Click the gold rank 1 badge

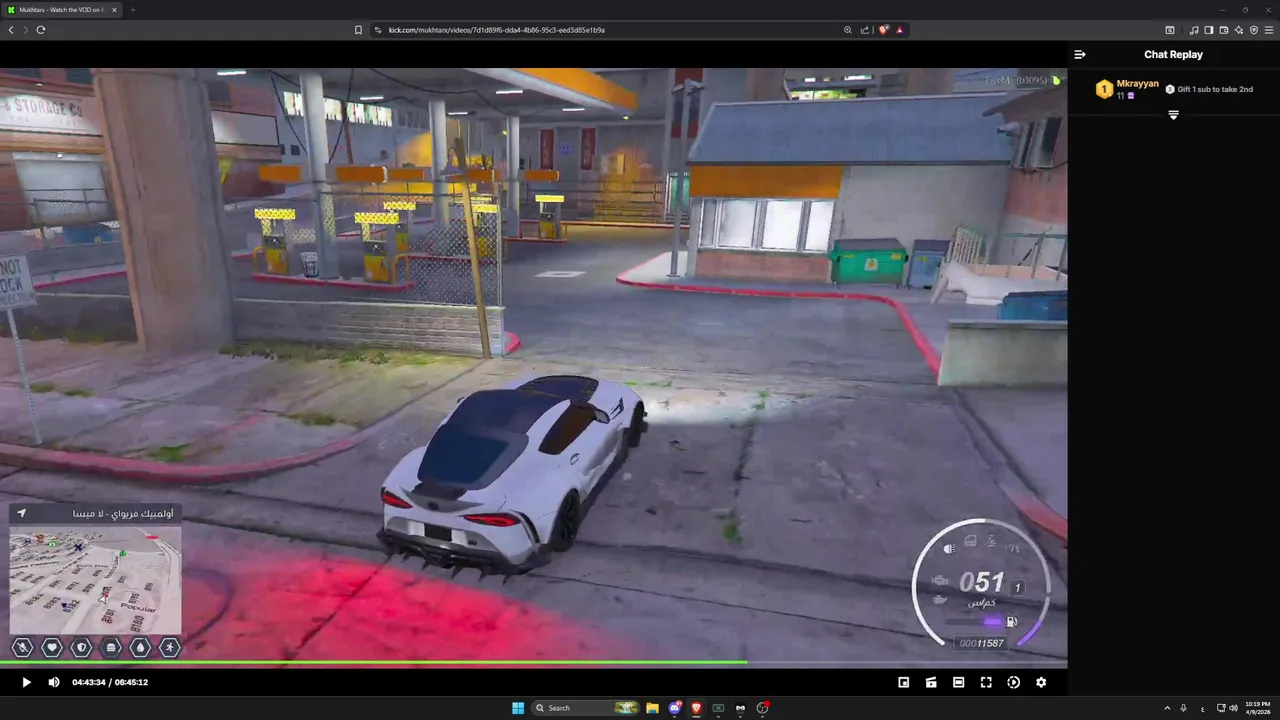(x=1104, y=90)
